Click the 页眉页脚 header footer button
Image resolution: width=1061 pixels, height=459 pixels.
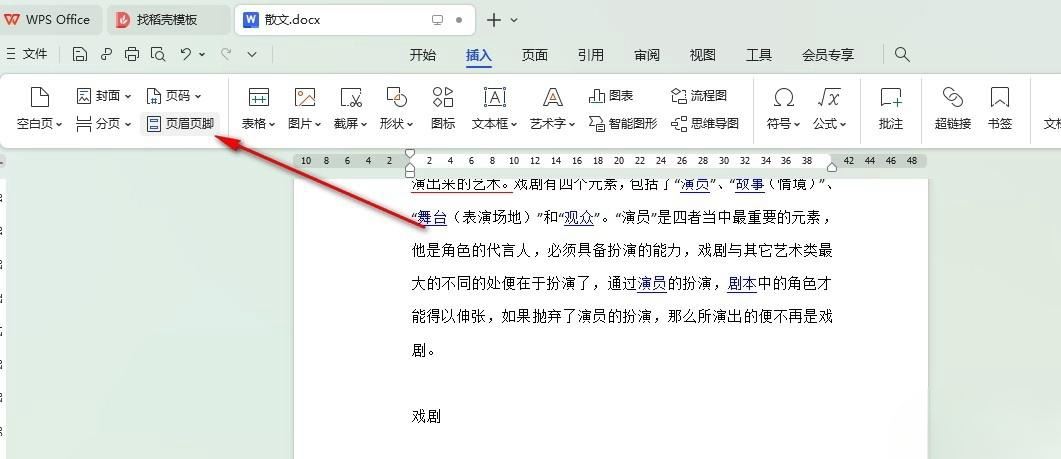(x=181, y=124)
